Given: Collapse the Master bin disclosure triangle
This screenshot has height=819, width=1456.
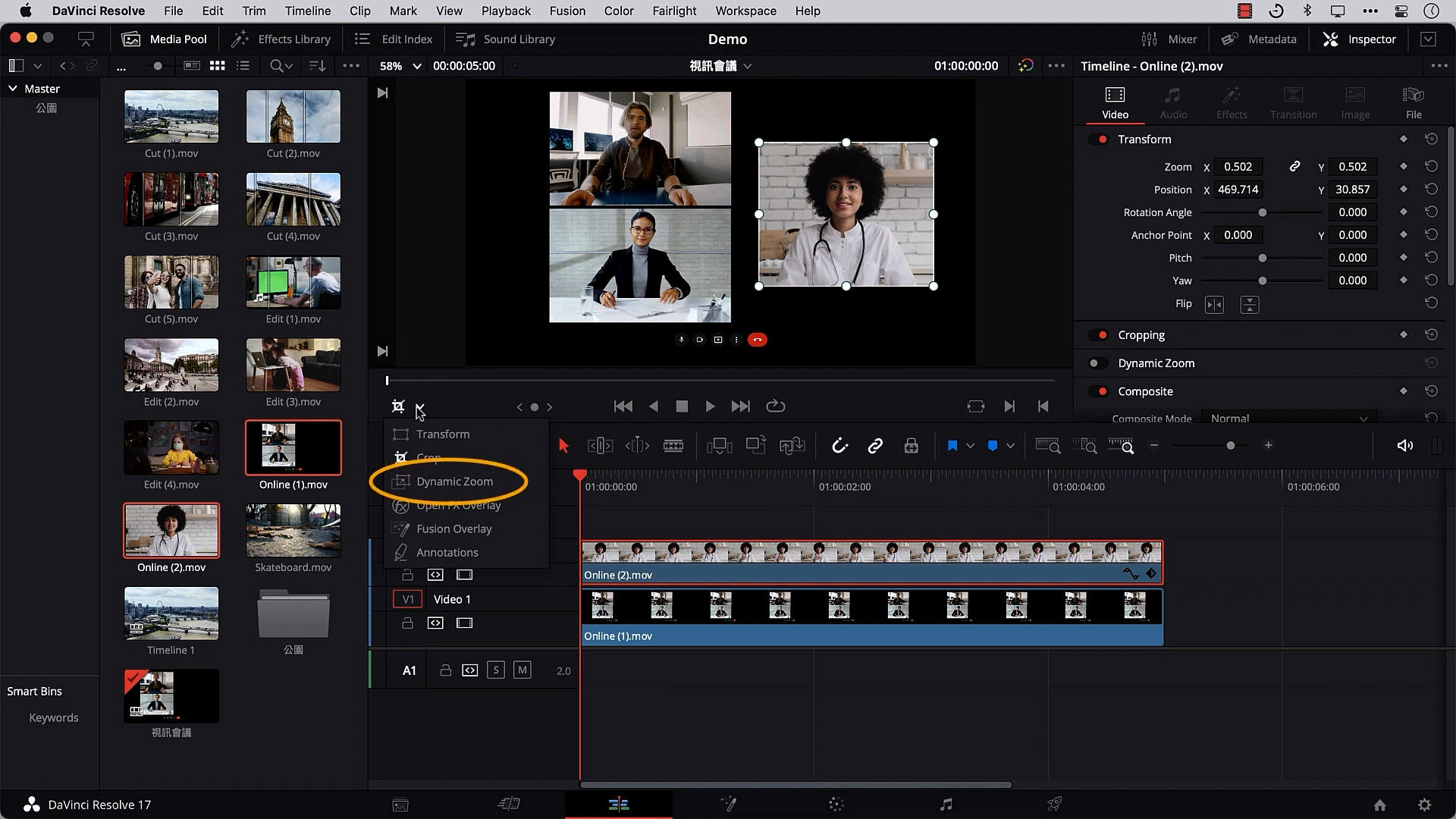Looking at the screenshot, I should (x=12, y=88).
